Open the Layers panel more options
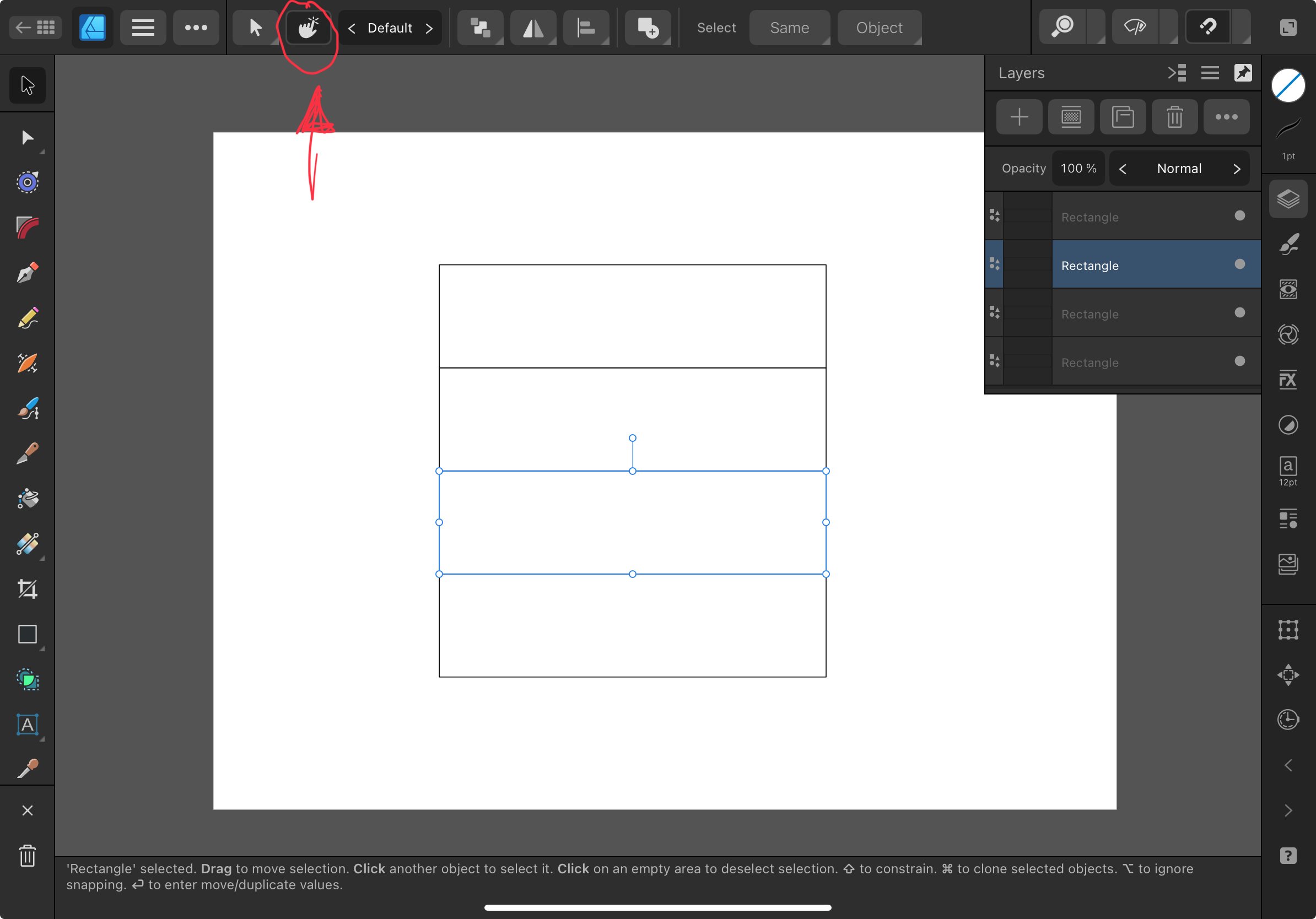The width and height of the screenshot is (1316, 919). (x=1227, y=117)
